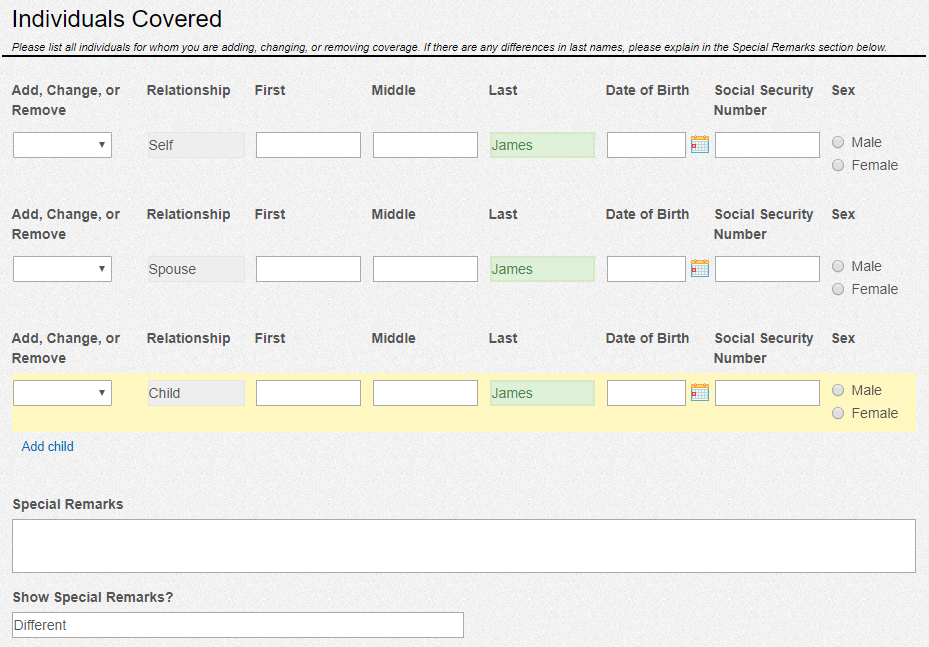Focus the Social Security Number field for Child
This screenshot has width=929, height=647.
[767, 393]
